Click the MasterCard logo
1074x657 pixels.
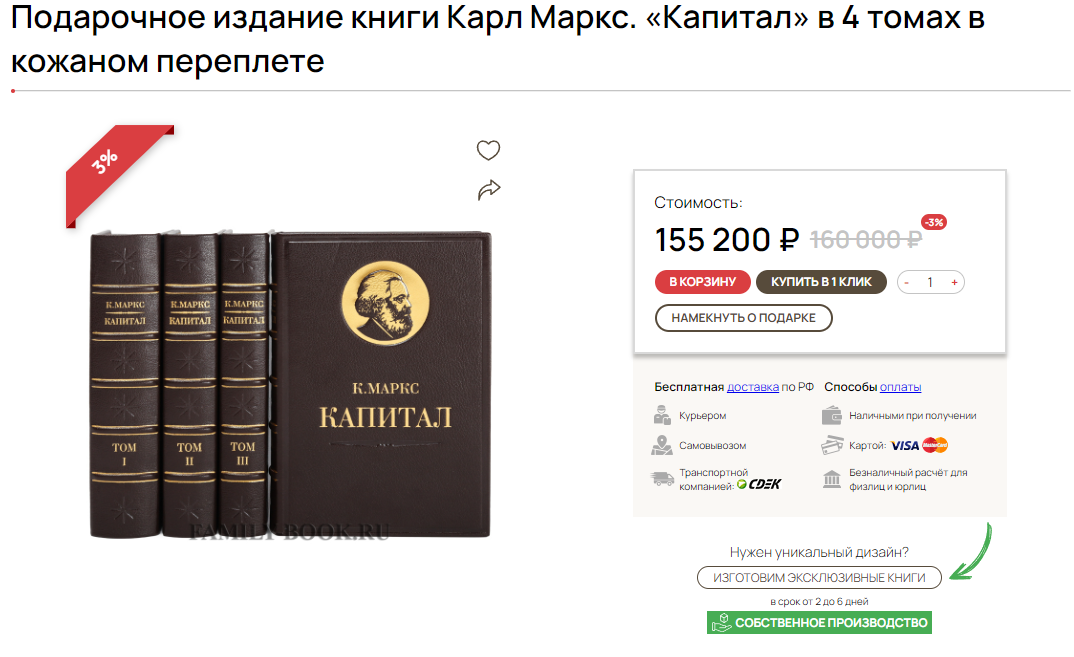(x=935, y=445)
